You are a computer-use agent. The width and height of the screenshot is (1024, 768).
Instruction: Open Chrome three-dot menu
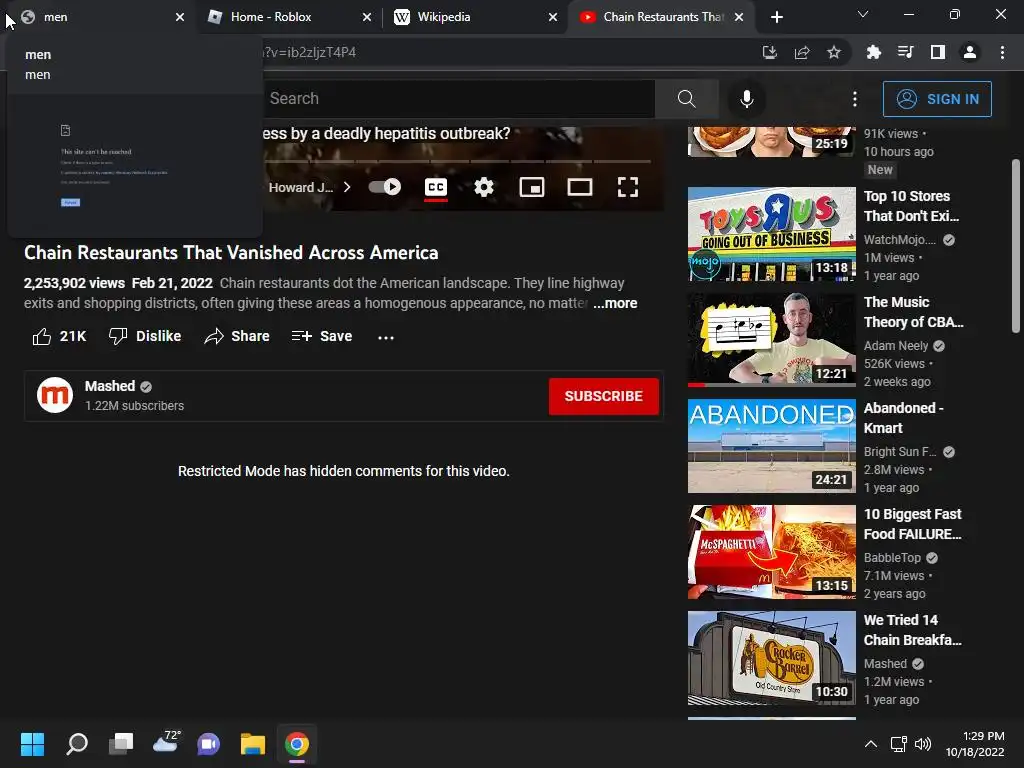[x=1002, y=52]
